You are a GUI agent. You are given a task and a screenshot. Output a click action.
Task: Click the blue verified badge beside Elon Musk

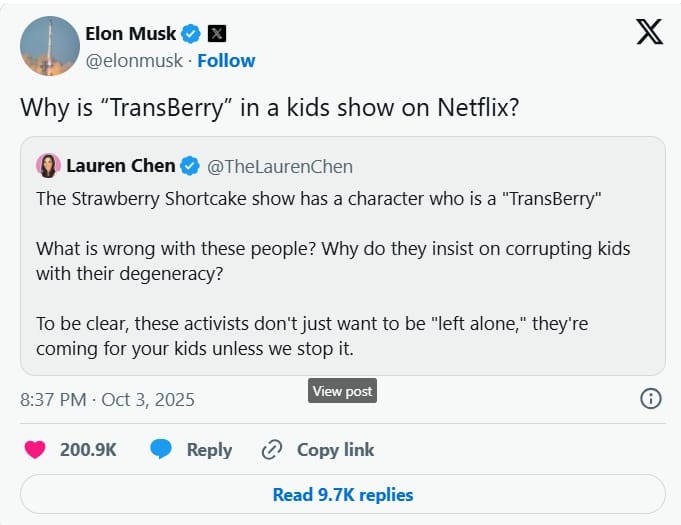click(x=191, y=34)
